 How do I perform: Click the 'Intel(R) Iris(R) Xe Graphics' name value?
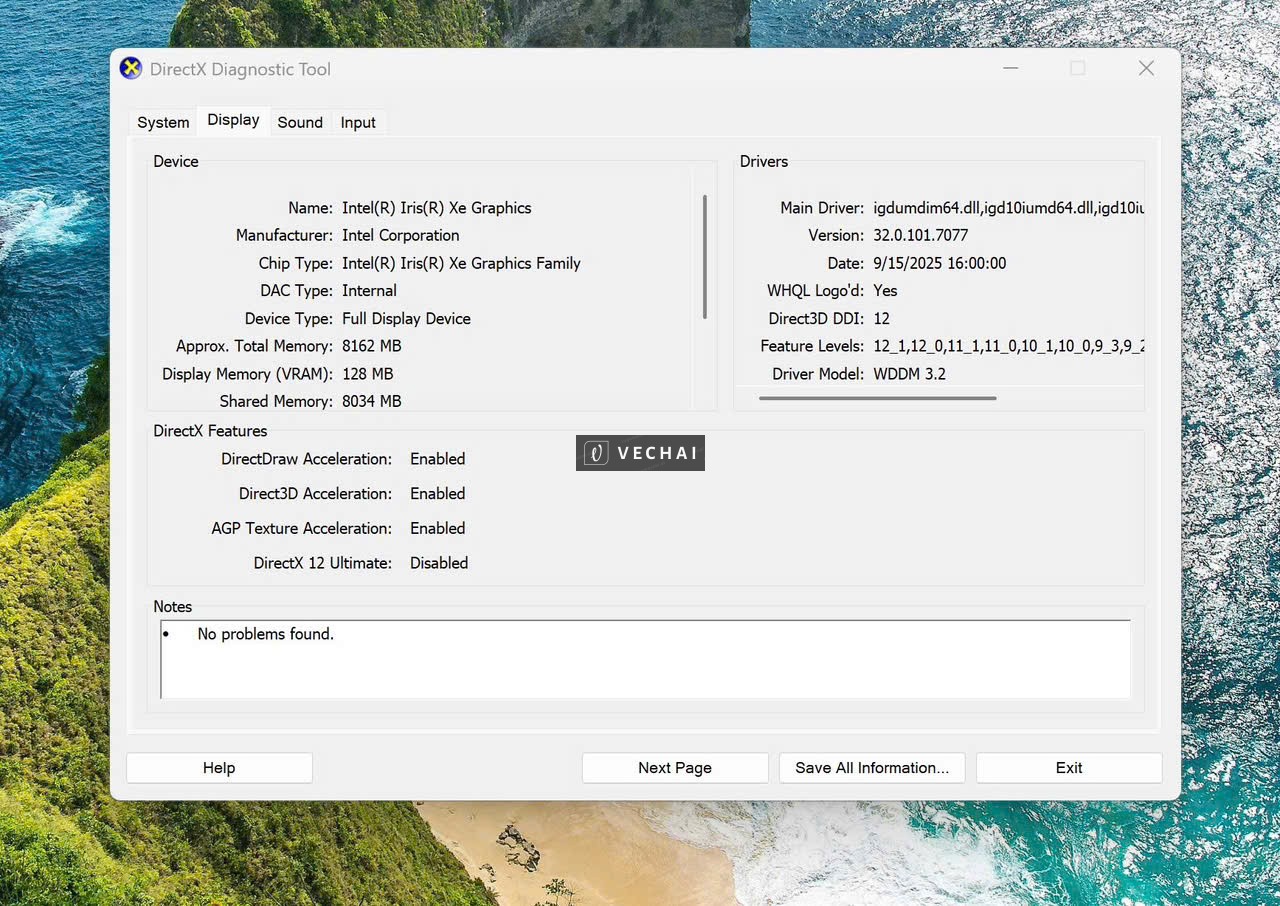437,208
